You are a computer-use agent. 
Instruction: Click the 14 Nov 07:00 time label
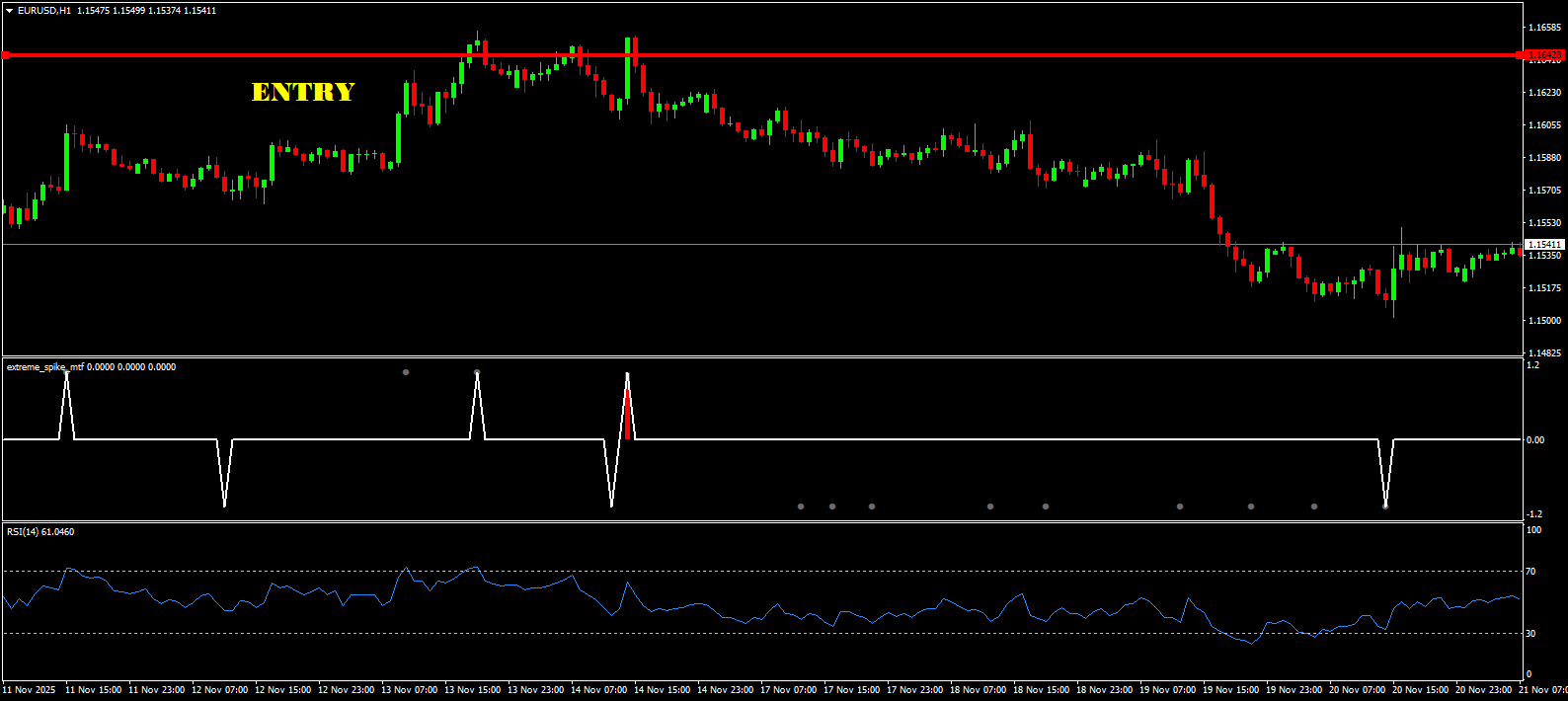599,690
